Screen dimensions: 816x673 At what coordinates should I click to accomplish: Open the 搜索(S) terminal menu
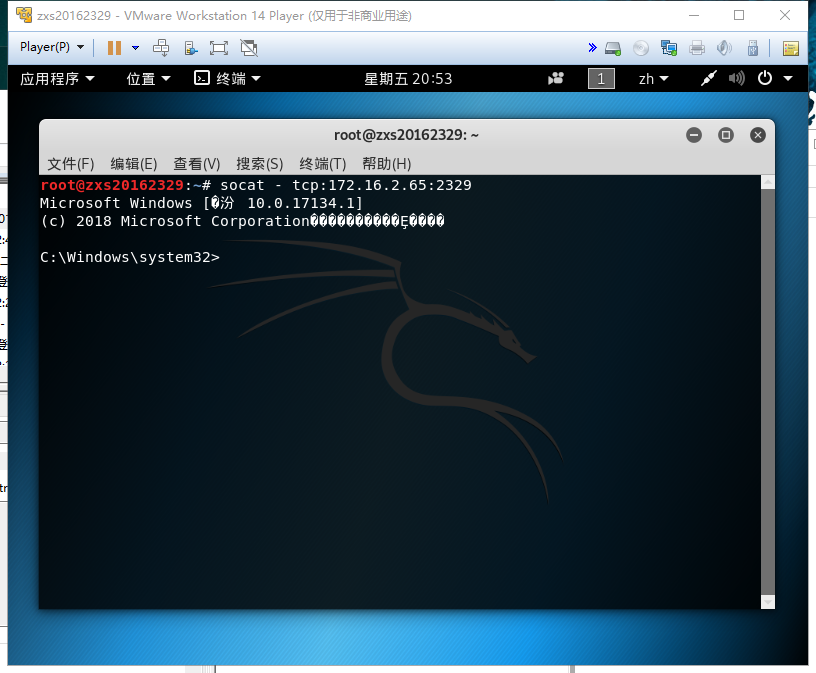tap(260, 164)
